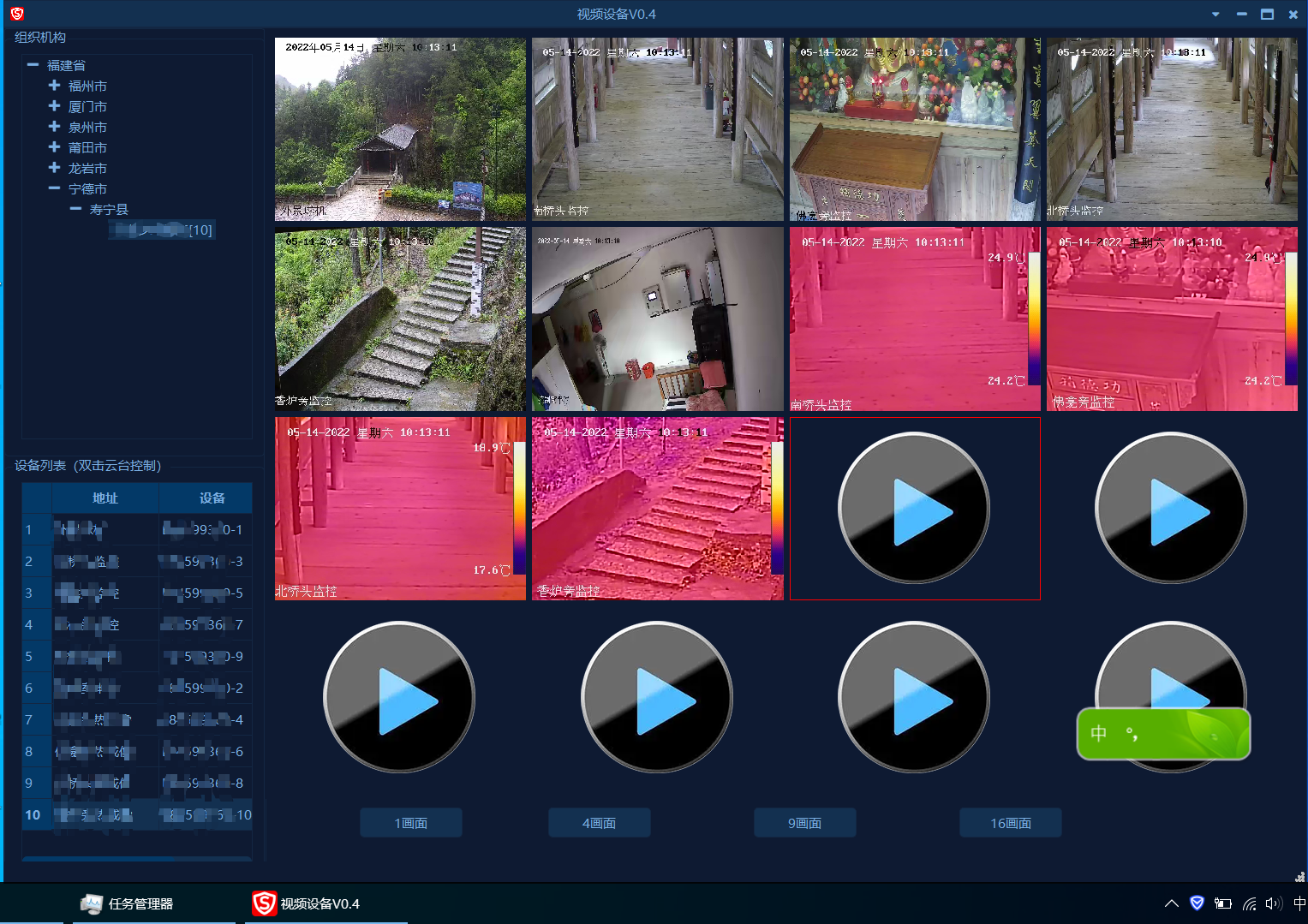Expand the 福州市 node with its plus icon
The height and width of the screenshot is (924, 1308).
(x=54, y=86)
